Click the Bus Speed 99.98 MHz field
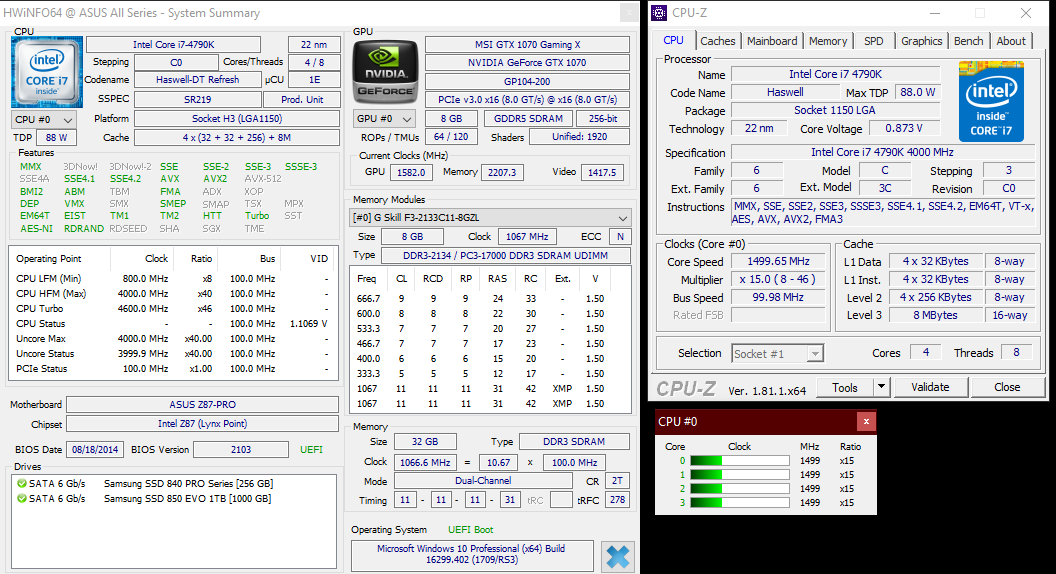 (778, 298)
